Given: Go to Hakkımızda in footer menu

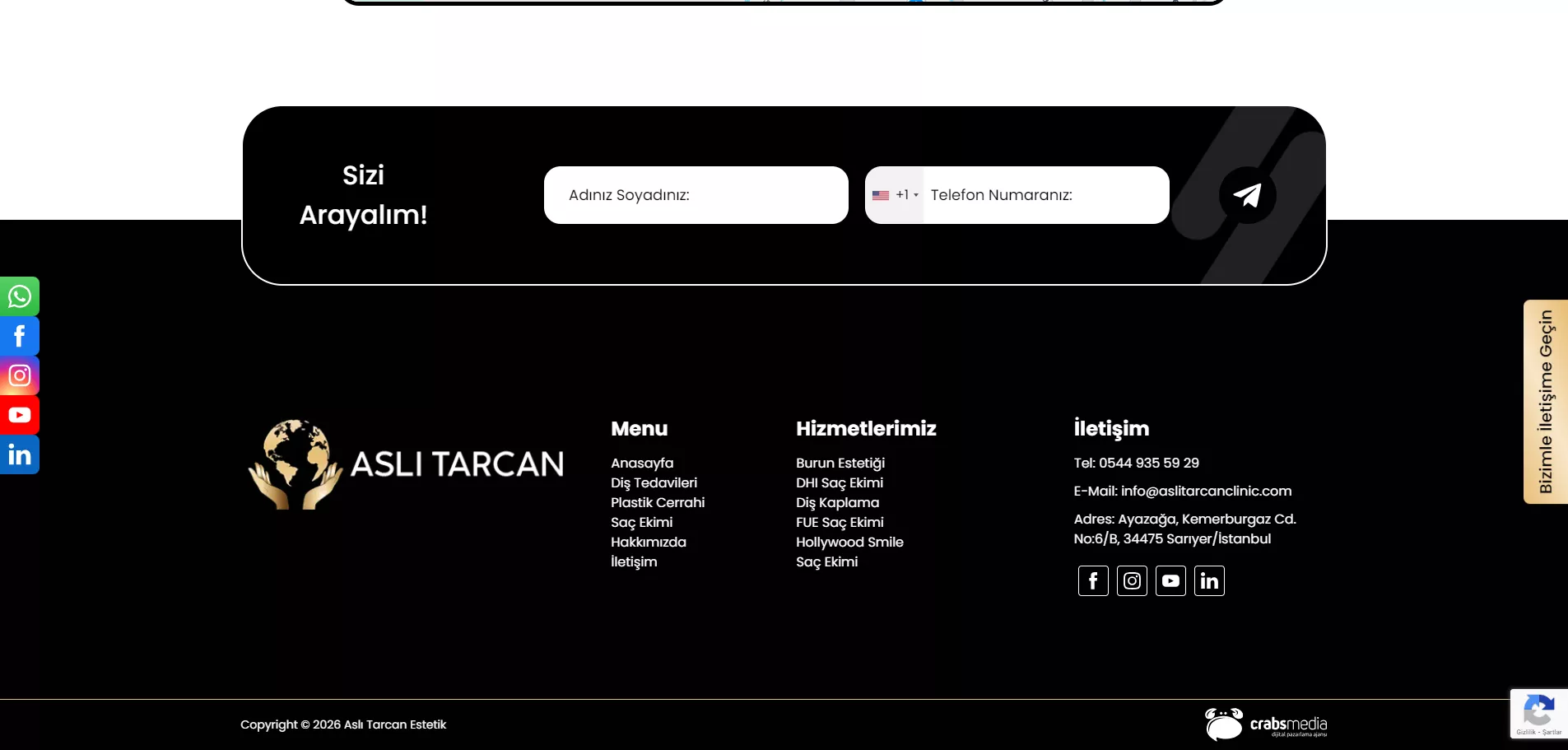Looking at the screenshot, I should point(649,542).
